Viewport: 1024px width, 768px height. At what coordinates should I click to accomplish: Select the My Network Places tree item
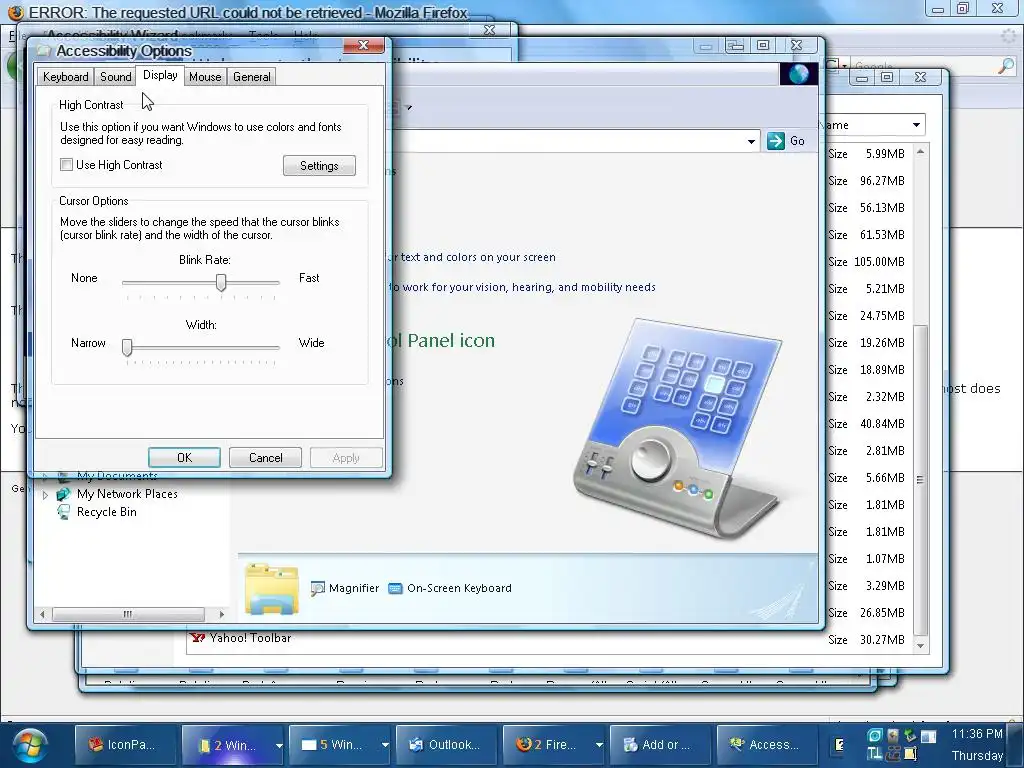click(127, 494)
